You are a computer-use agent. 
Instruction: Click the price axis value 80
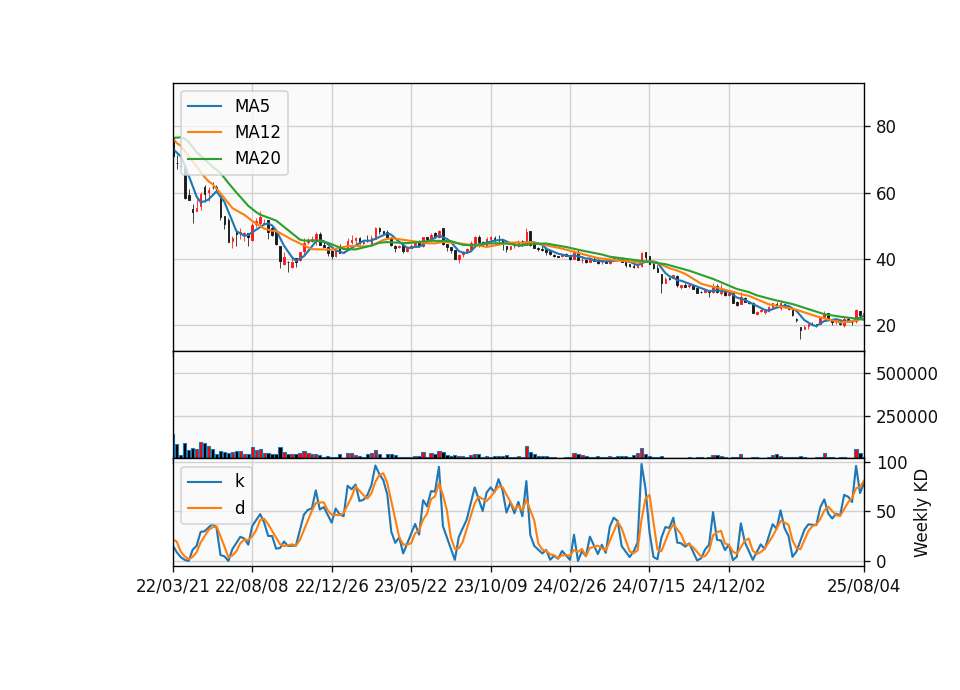pyautogui.click(x=886, y=127)
